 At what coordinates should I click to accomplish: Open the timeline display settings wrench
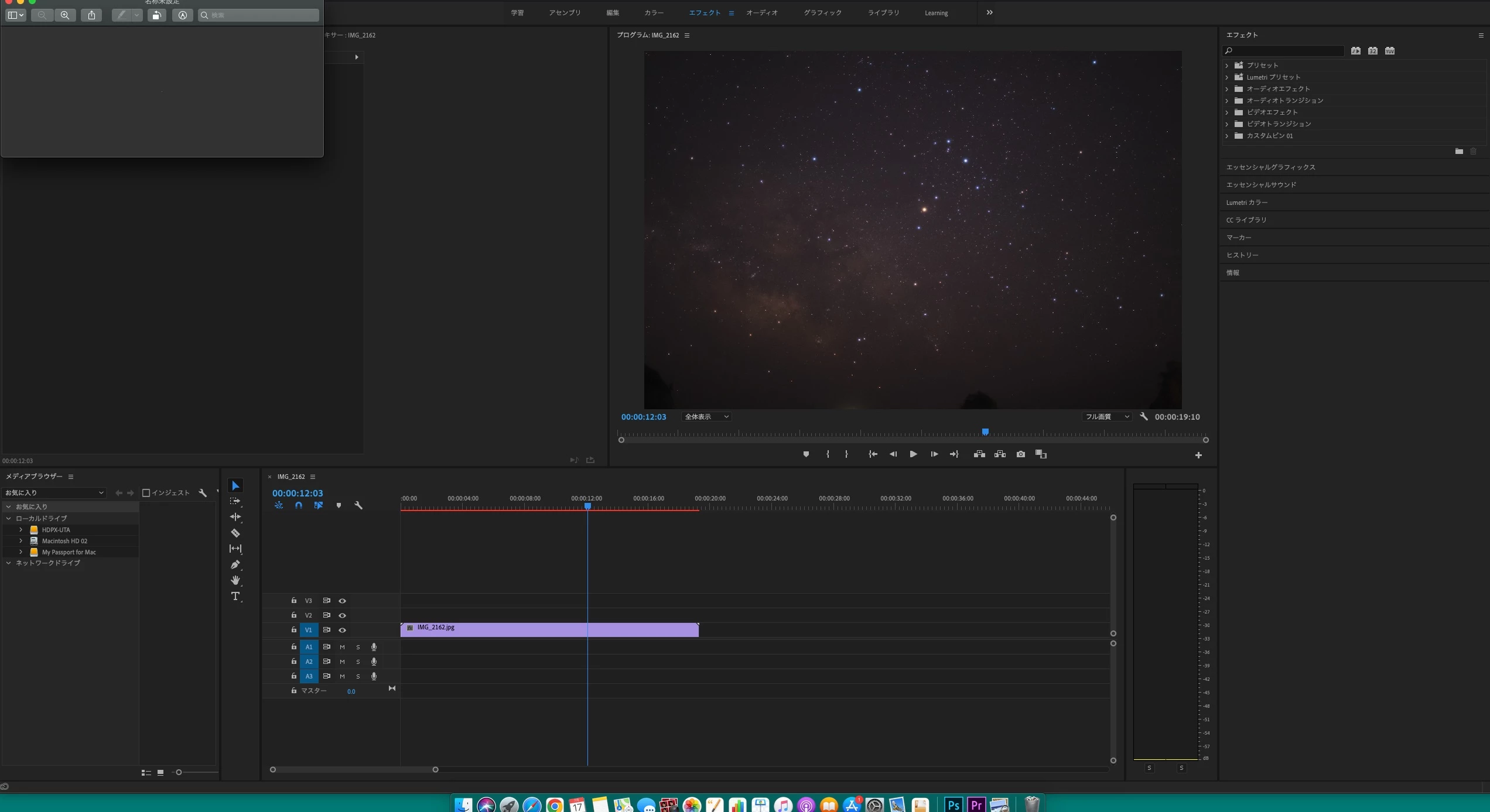coord(358,505)
